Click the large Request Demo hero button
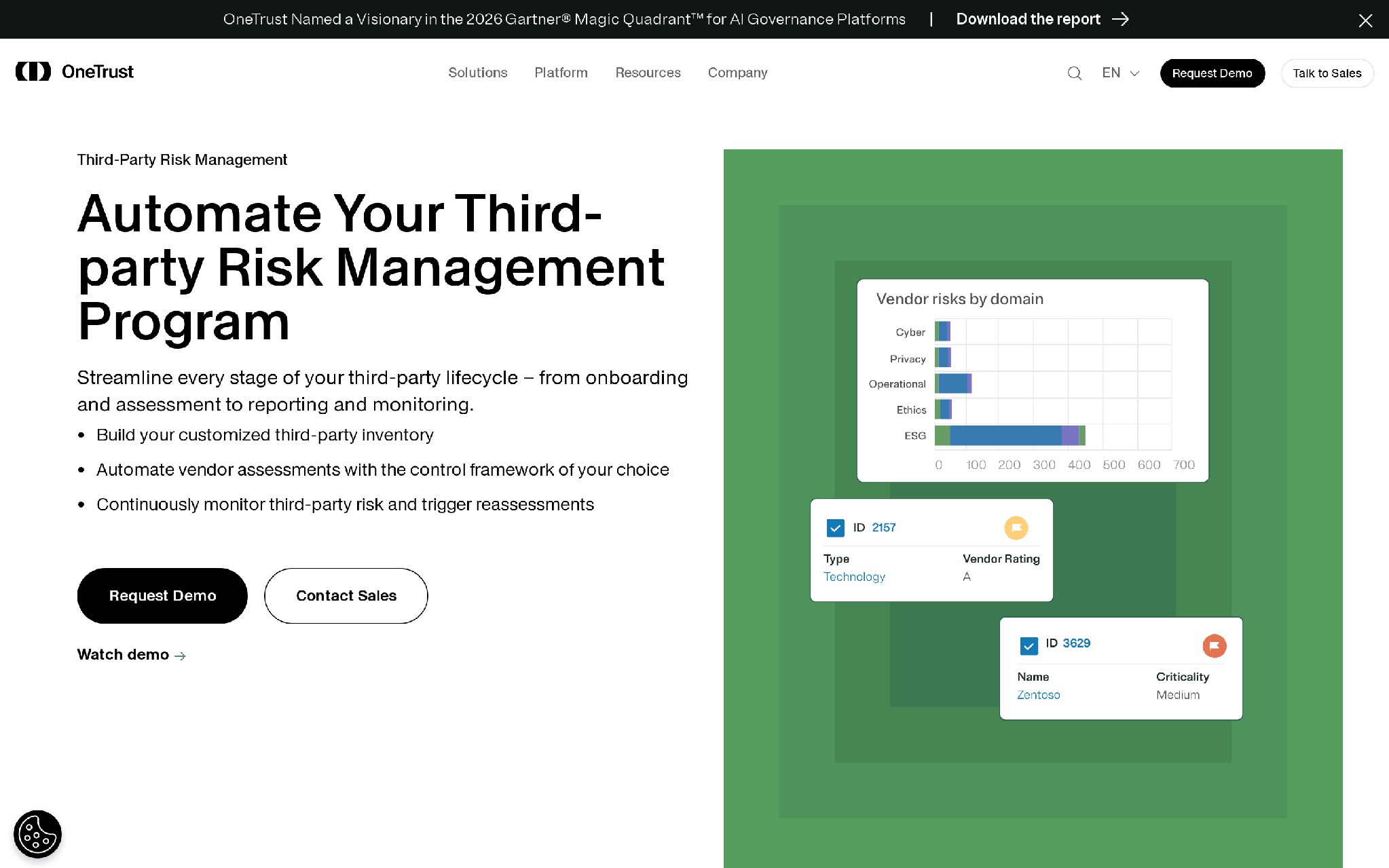The width and height of the screenshot is (1389, 868). [x=162, y=596]
